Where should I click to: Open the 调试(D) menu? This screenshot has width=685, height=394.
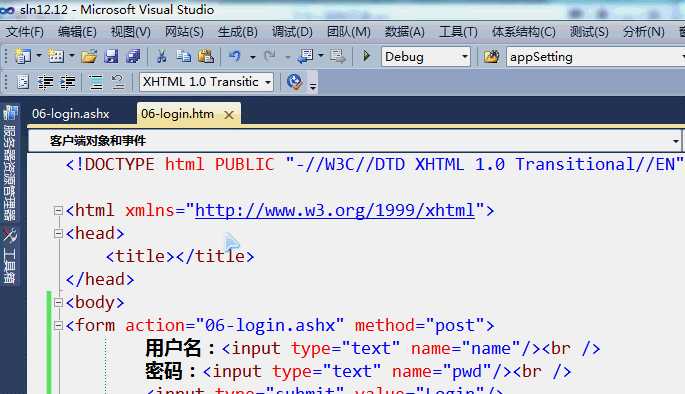(x=292, y=31)
